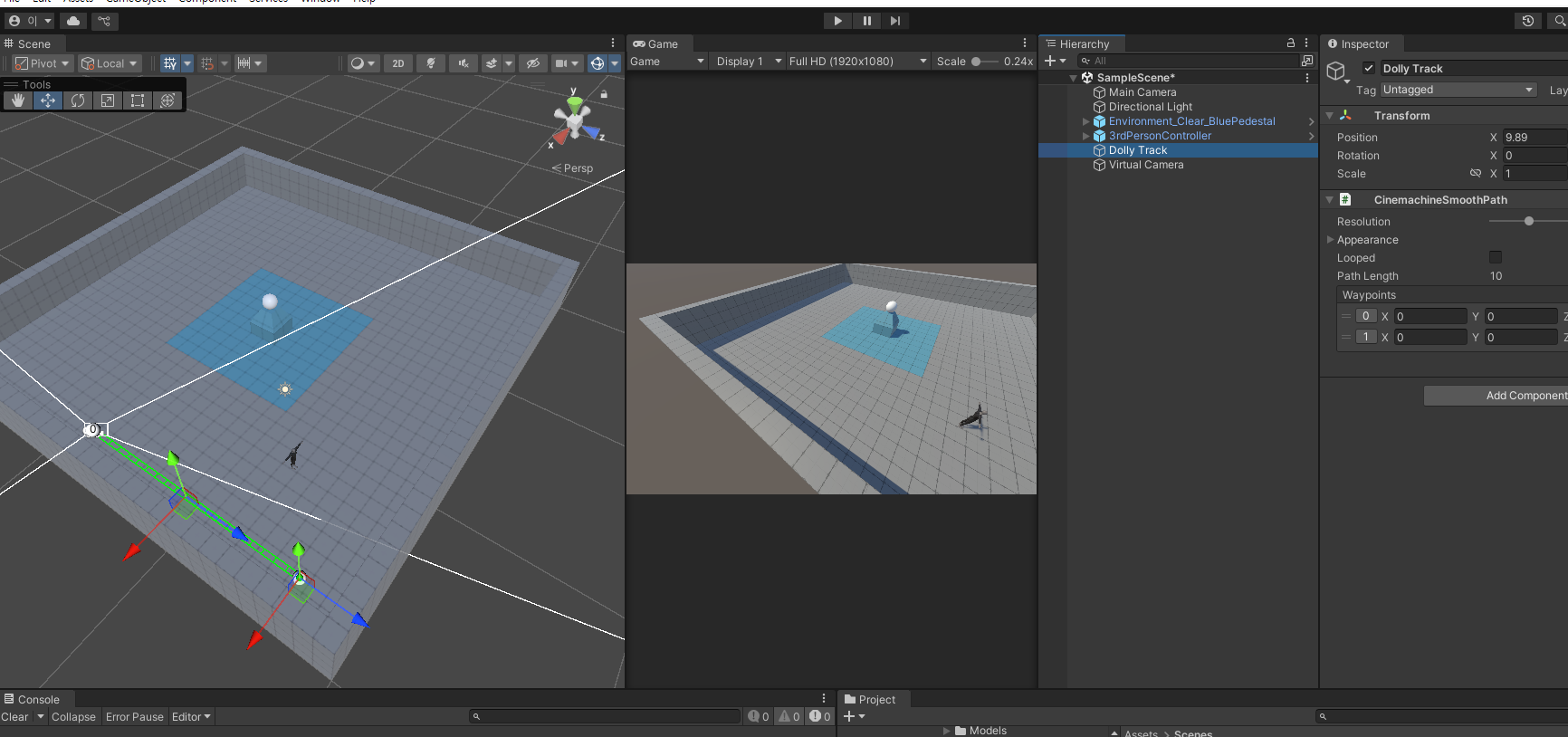Select Main Camera in Hierarchy
Screen dimensions: 1568x737
[x=1143, y=92]
